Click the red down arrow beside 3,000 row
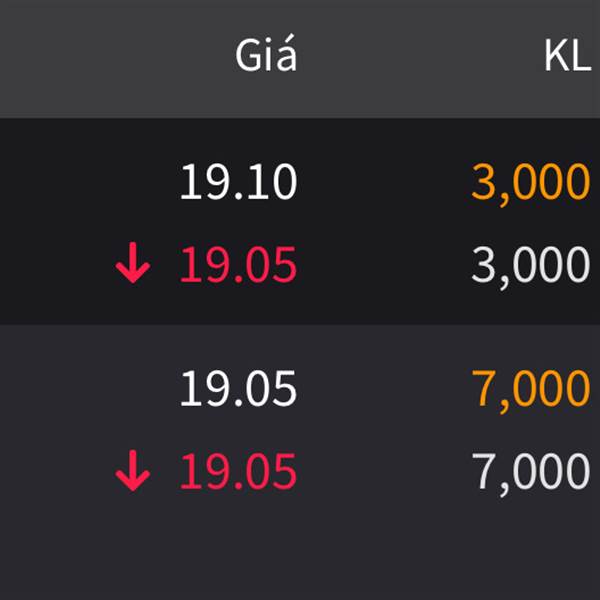The height and width of the screenshot is (600, 600). tap(133, 262)
